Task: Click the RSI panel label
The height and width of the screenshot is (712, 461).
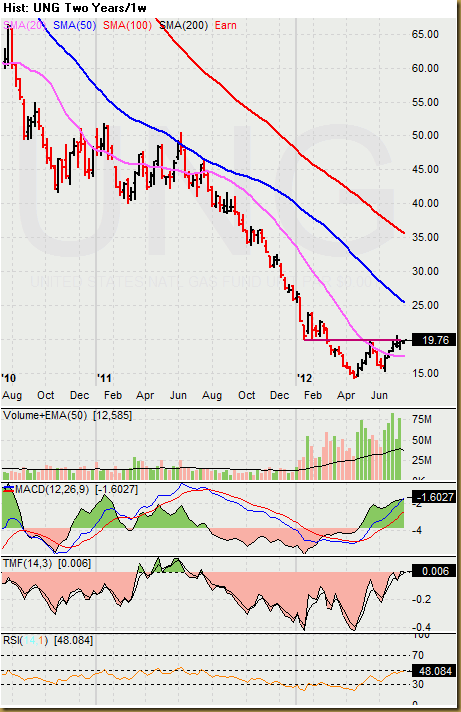Action: (48, 641)
